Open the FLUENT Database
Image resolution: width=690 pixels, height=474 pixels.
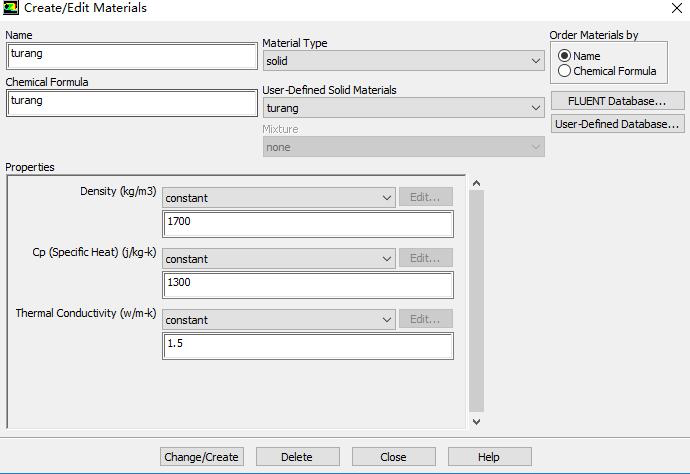coord(617,101)
